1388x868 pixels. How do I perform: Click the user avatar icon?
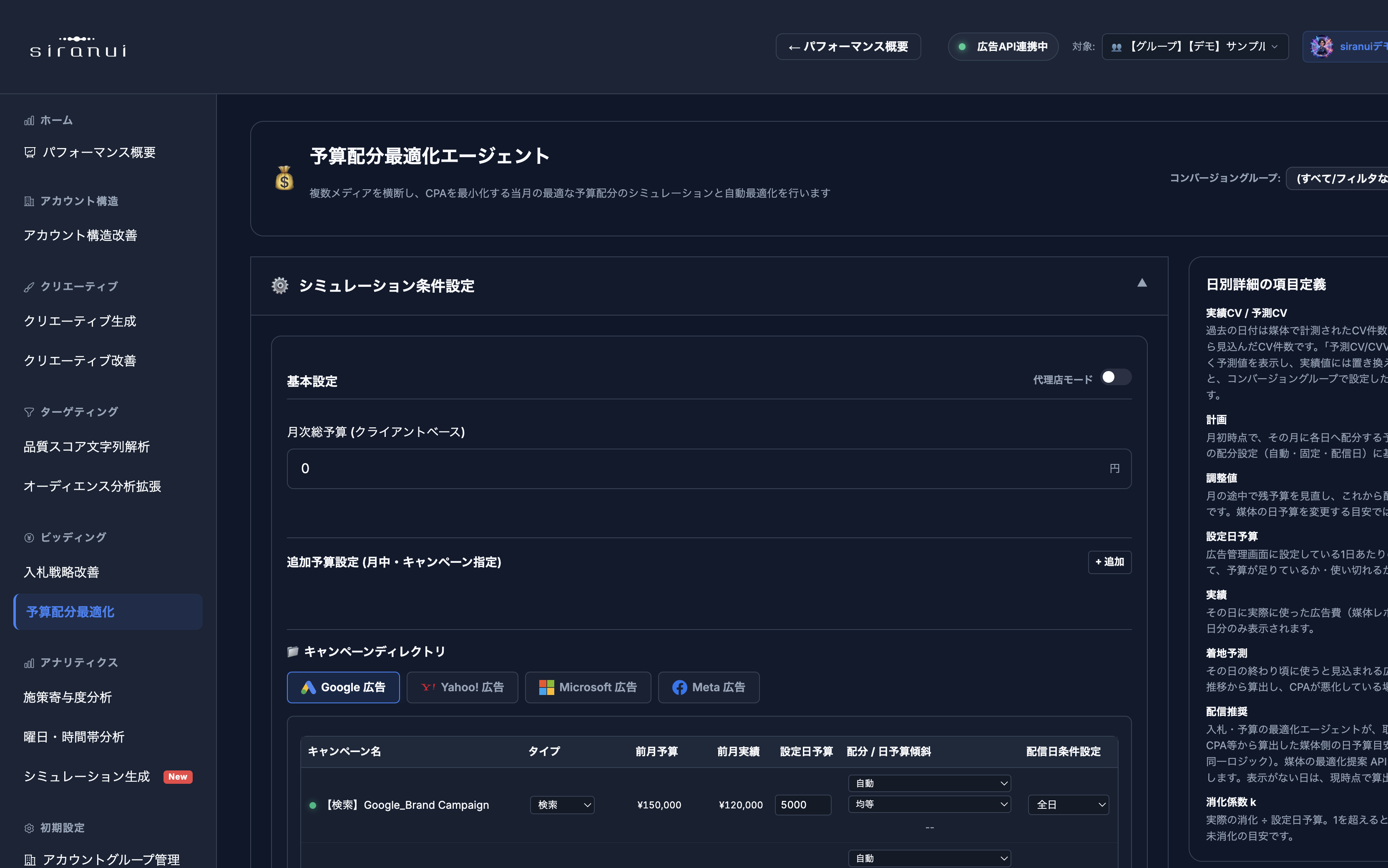click(1321, 47)
